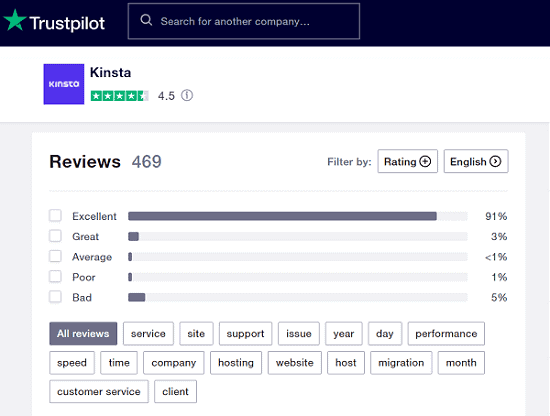Click the plus icon in Rating filter

pos(425,161)
